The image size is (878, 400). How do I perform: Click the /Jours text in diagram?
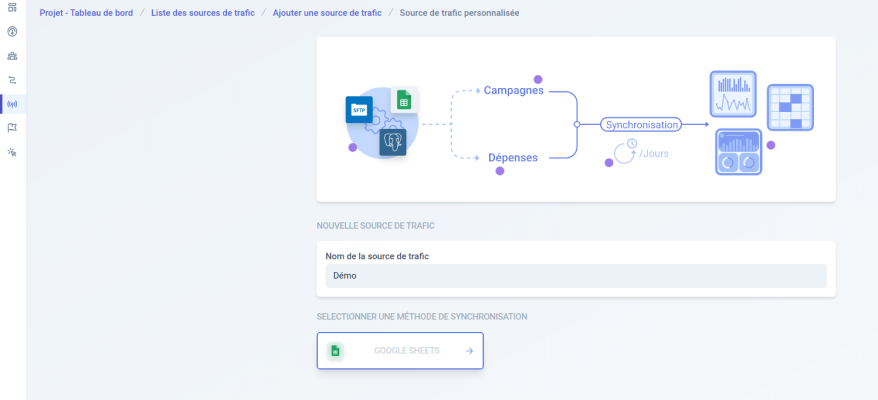coord(653,154)
